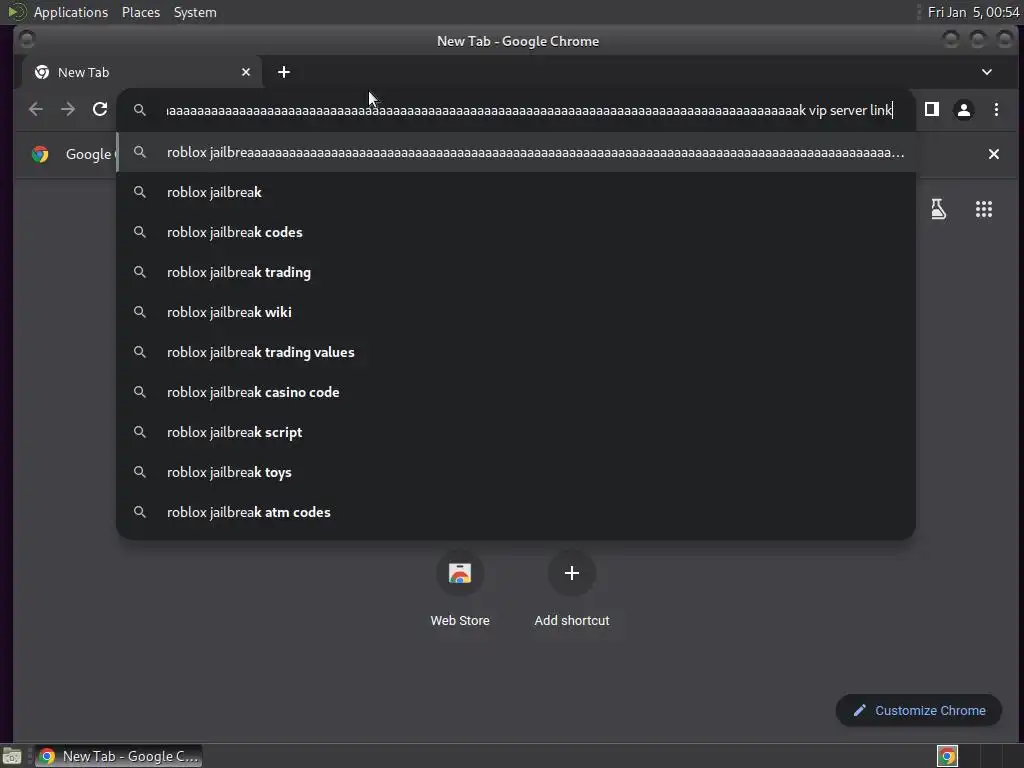Select the long 'roblox jailbreaaaa...' suggestion

pos(517,153)
